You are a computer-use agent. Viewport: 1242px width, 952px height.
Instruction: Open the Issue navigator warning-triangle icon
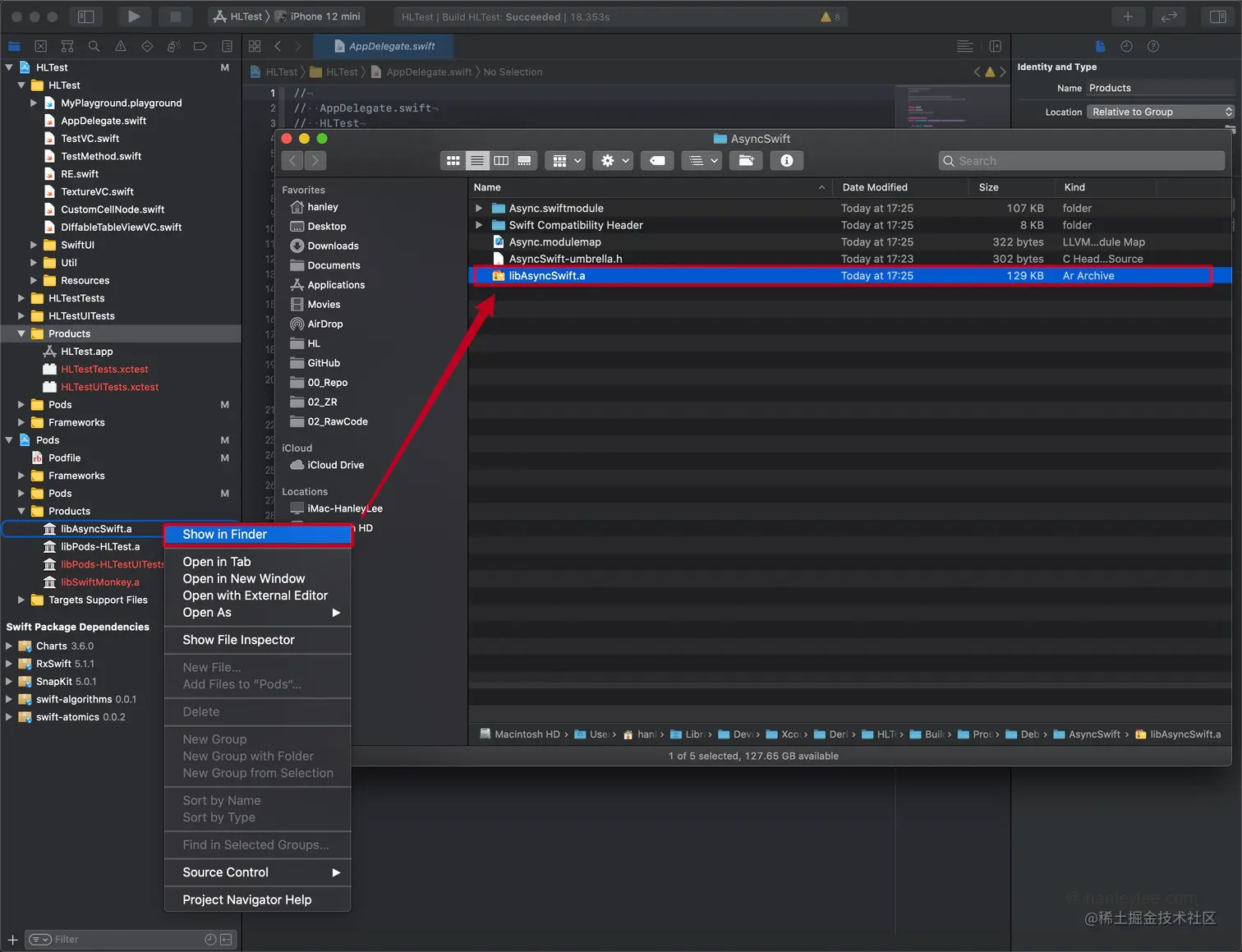pos(120,46)
